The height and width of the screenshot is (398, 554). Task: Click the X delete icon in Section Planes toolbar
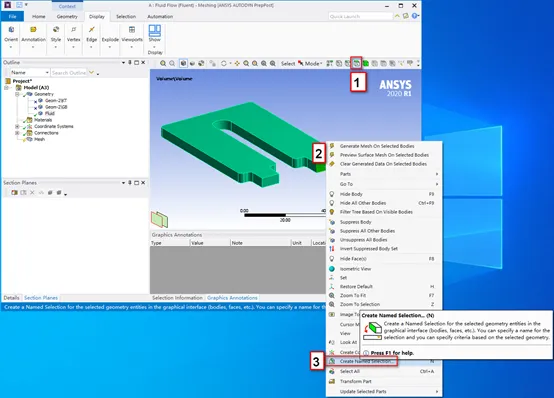click(32, 193)
